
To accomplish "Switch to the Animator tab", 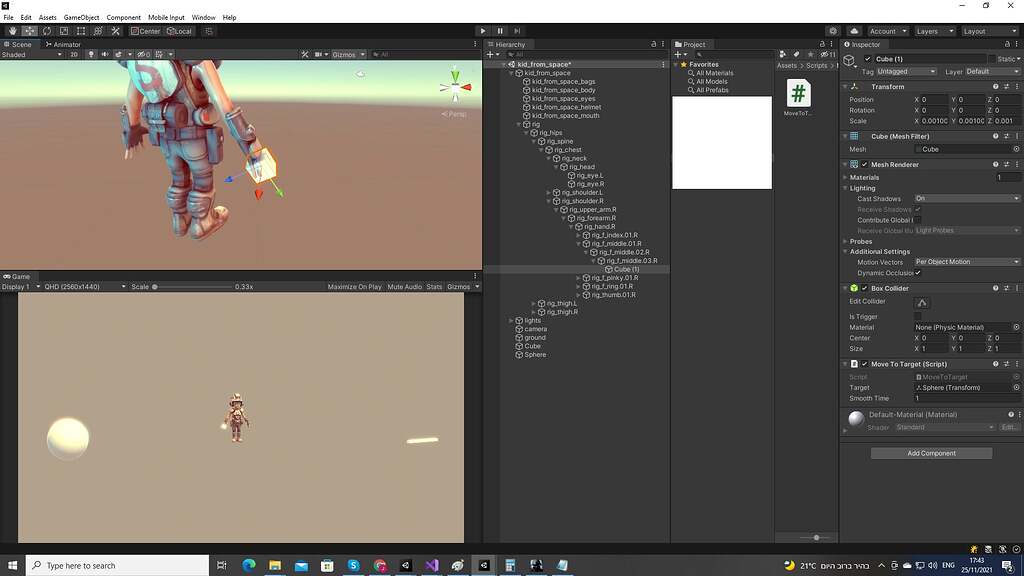I will click(63, 44).
